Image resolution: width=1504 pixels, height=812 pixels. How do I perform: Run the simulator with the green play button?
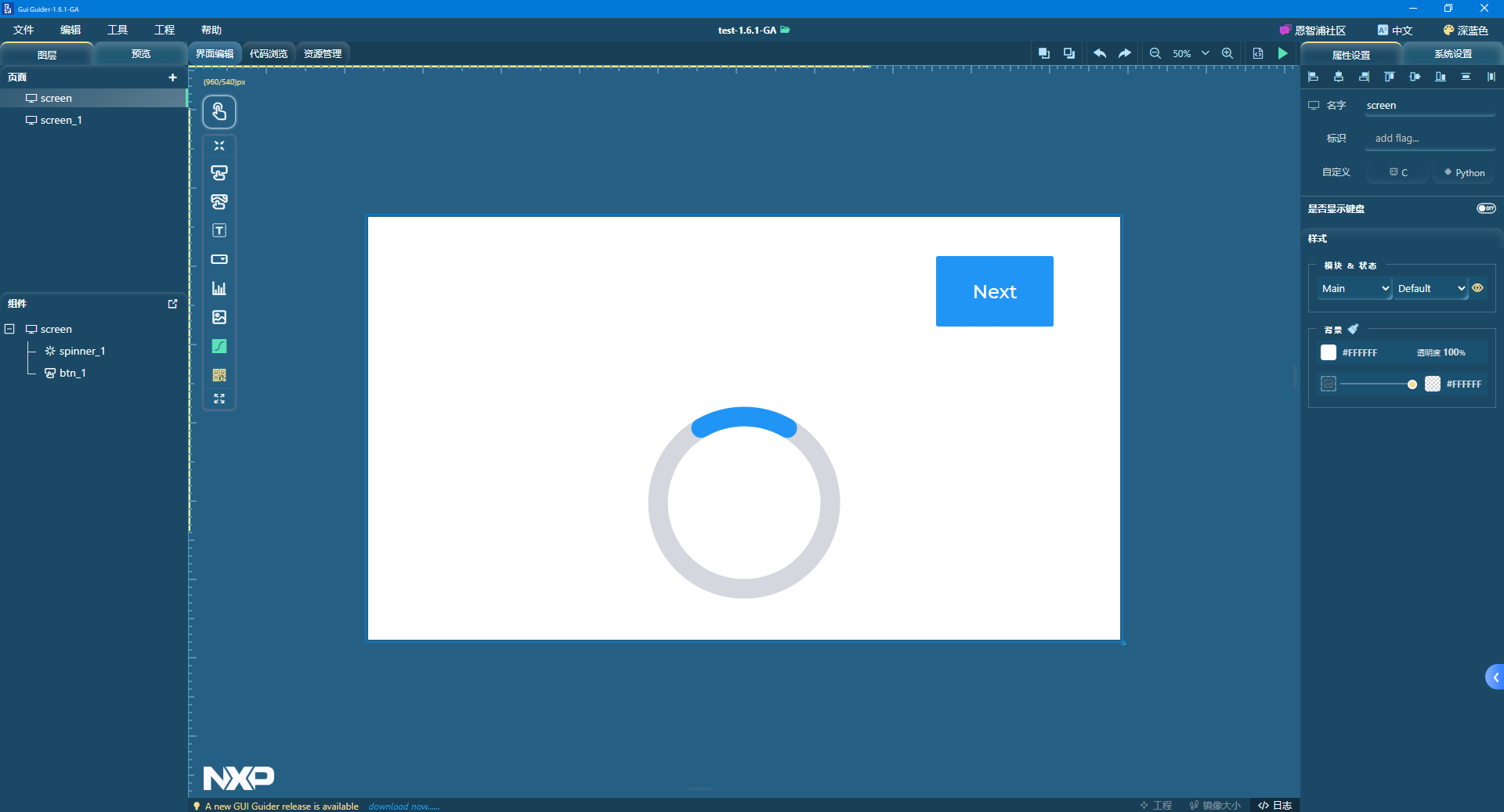coord(1283,53)
